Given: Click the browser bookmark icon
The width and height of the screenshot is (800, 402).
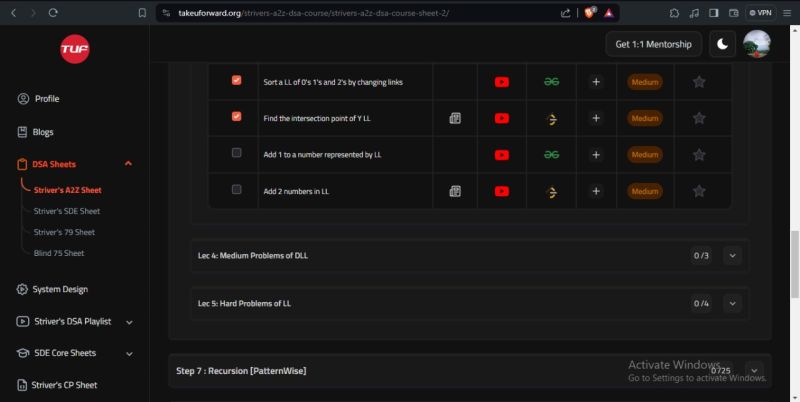Looking at the screenshot, I should (142, 13).
